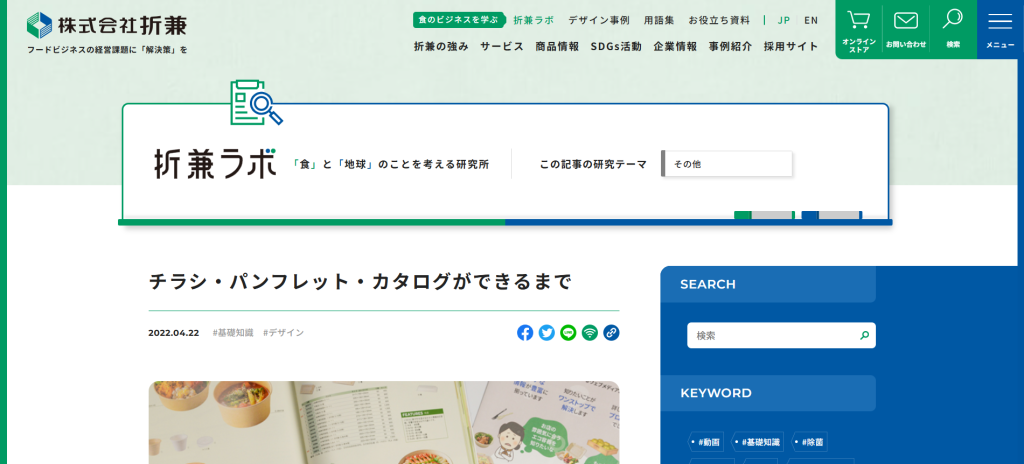
Task: Expand the その他 research theme dropdown
Action: point(727,164)
